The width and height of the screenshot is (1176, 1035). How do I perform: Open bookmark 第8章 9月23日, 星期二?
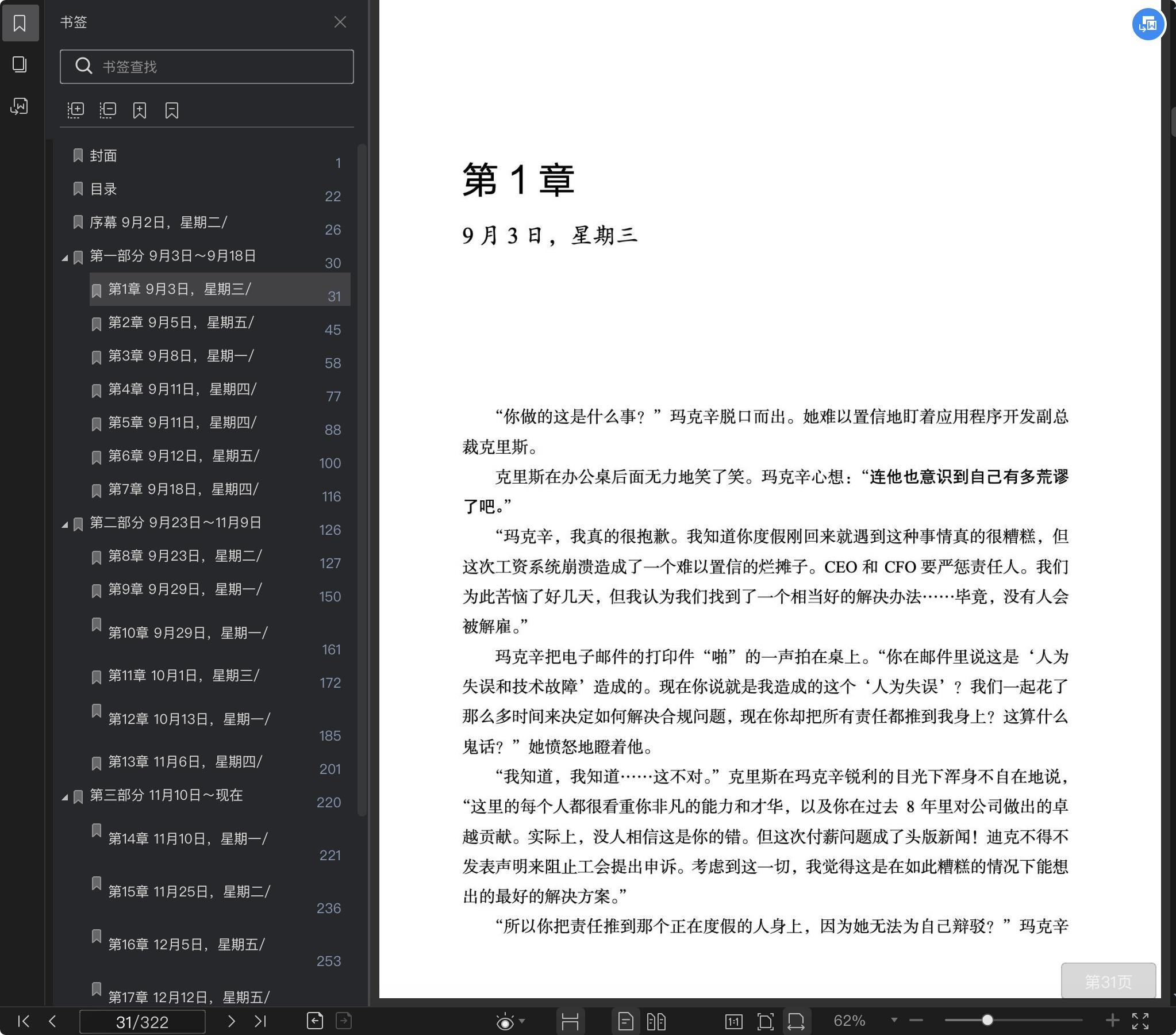tap(185, 556)
